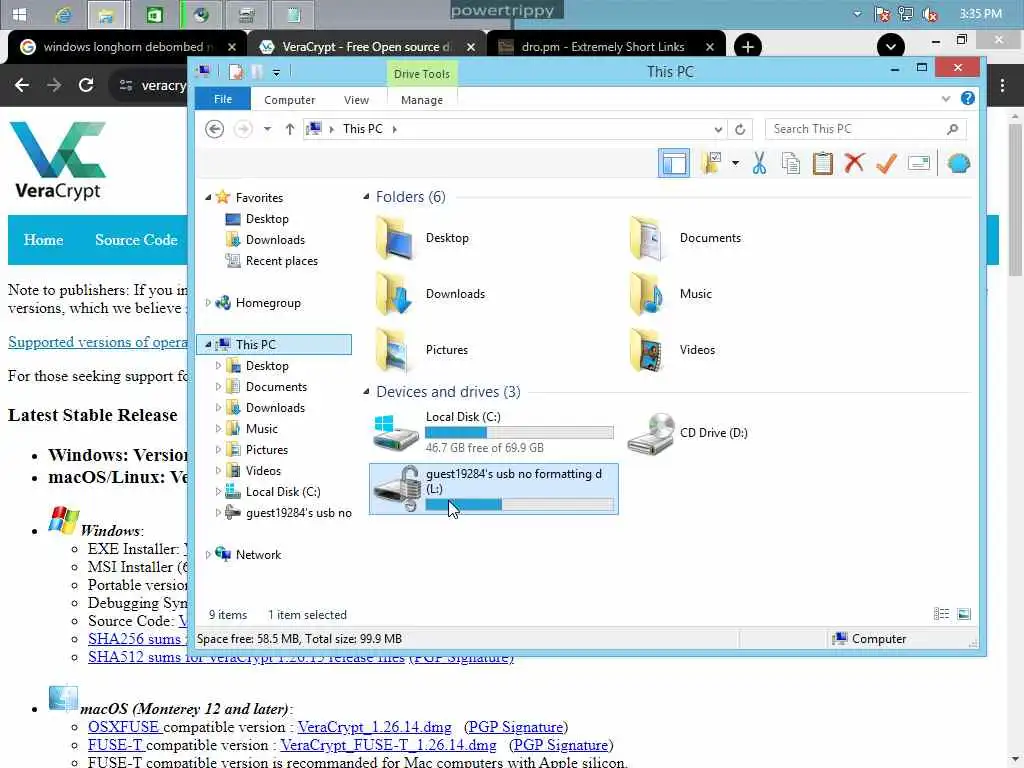Image resolution: width=1024 pixels, height=768 pixels.
Task: Open the recent locations dropdown arrow
Action: [267, 129]
